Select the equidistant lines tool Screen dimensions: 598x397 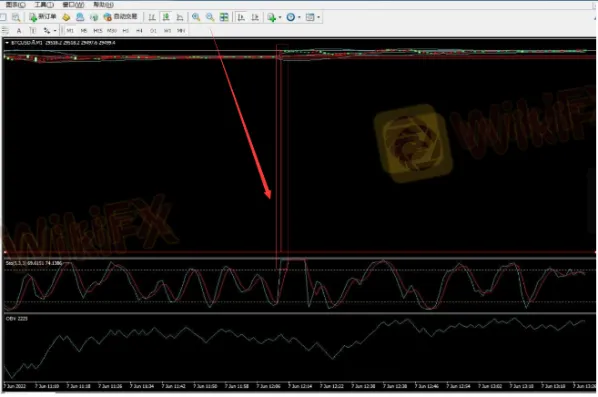[5, 31]
